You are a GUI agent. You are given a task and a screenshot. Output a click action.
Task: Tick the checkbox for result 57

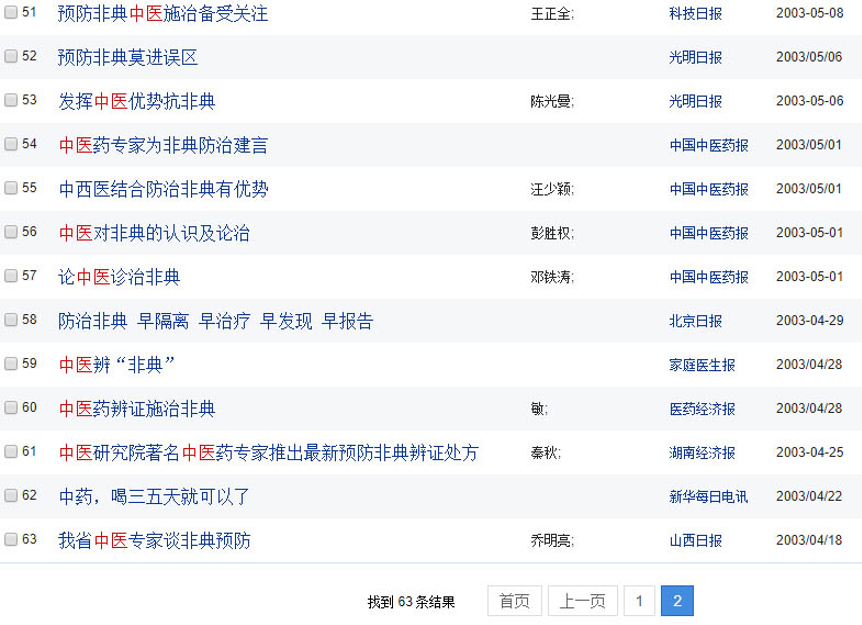click(11, 276)
